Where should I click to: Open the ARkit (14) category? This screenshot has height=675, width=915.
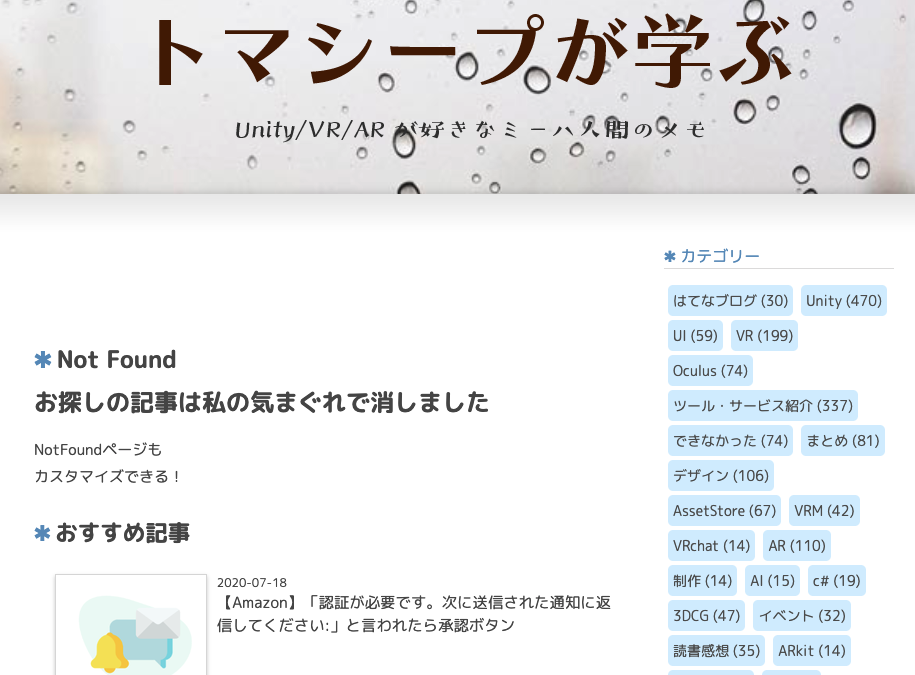812,650
